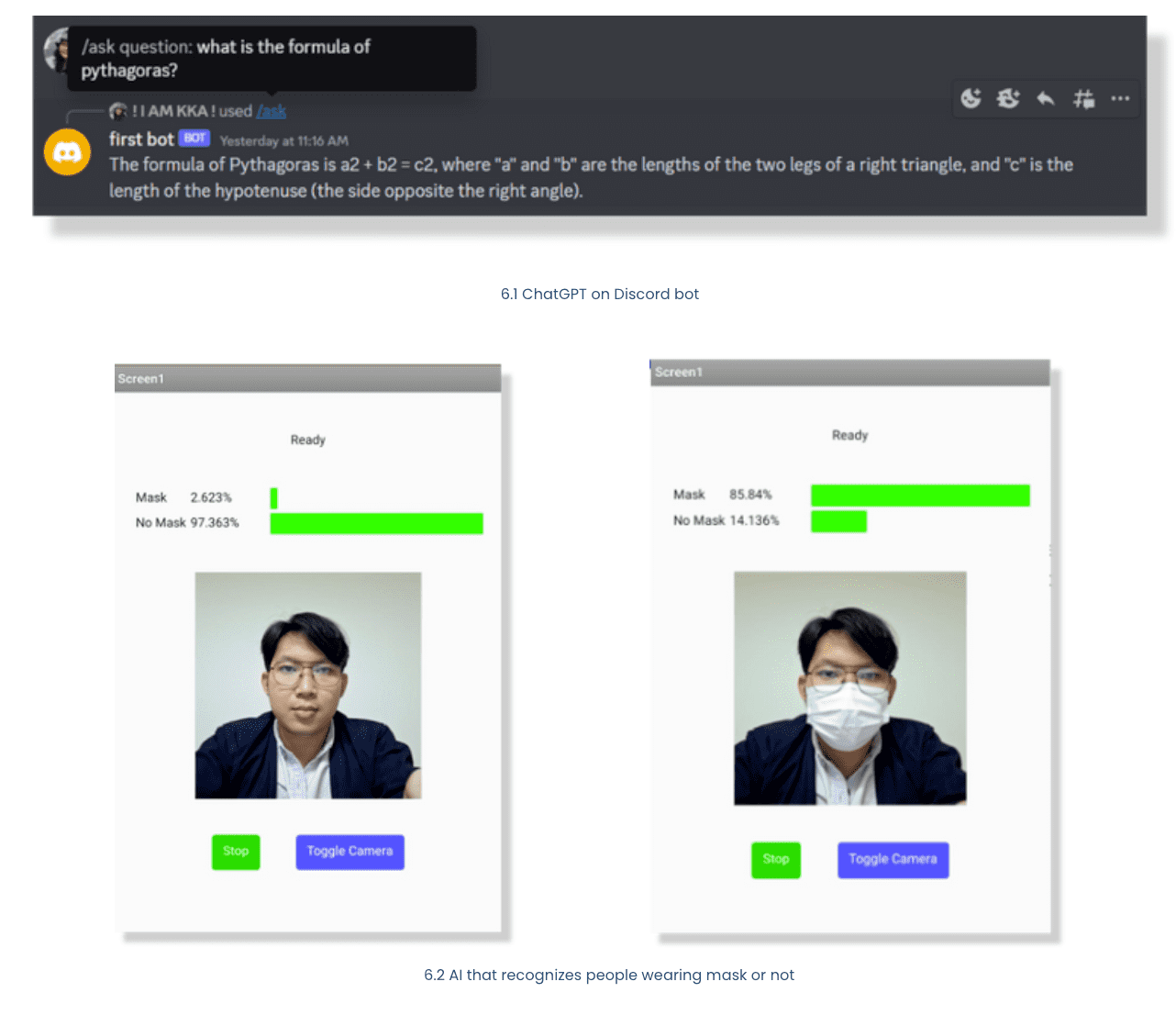Select the super reaction icon
Image resolution: width=1176 pixels, height=1015 pixels.
coord(1008,99)
